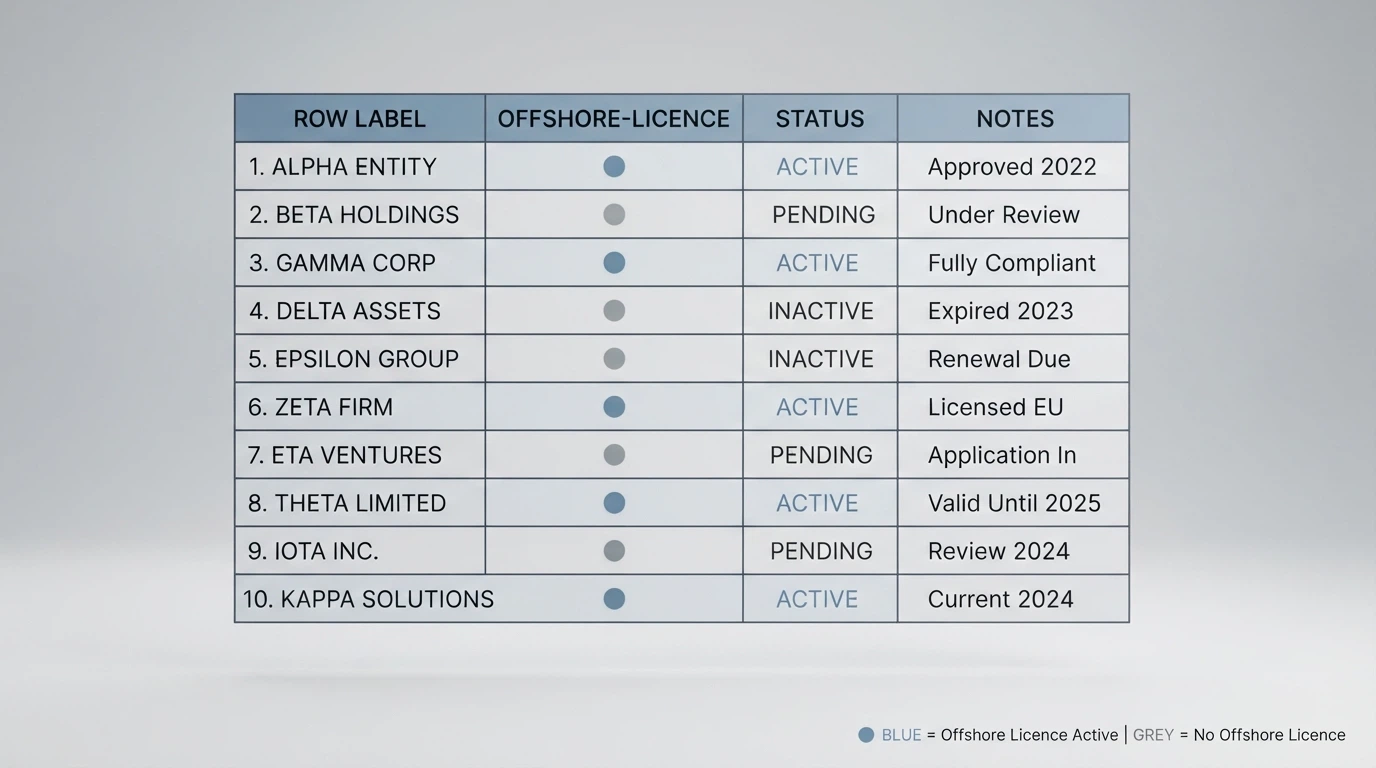Click the 'Licensed EU' note
This screenshot has height=768, width=1376.
(x=995, y=407)
